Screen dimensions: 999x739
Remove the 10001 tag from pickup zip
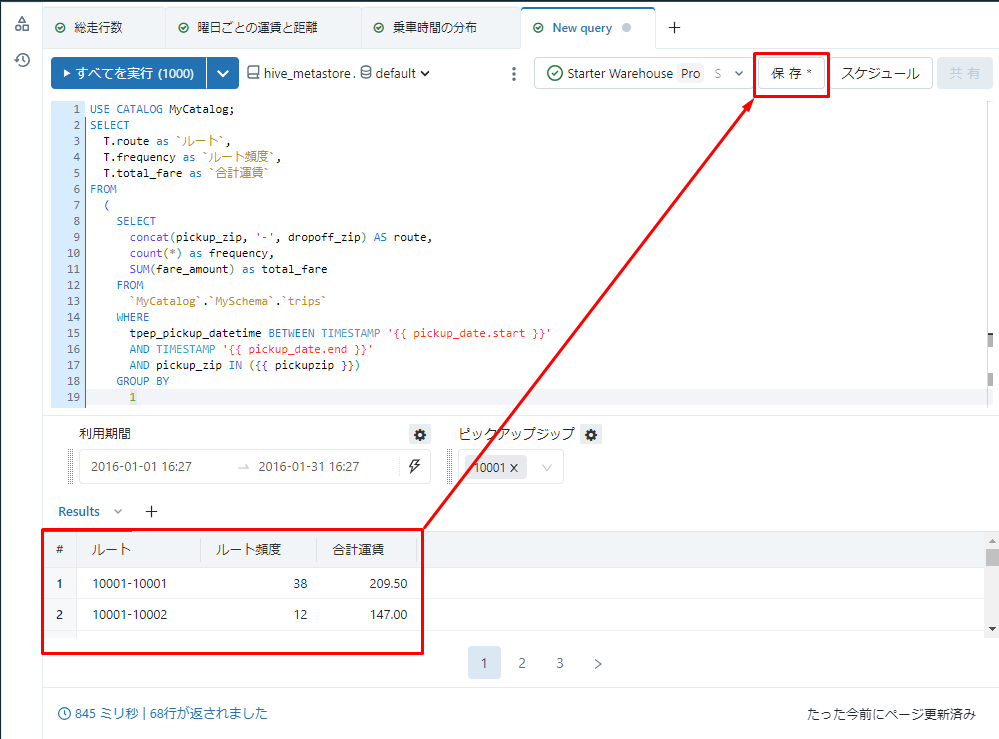click(x=514, y=468)
